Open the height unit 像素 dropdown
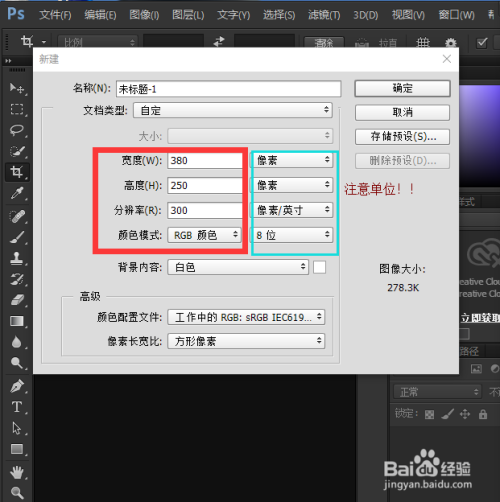The width and height of the screenshot is (500, 502). point(292,185)
